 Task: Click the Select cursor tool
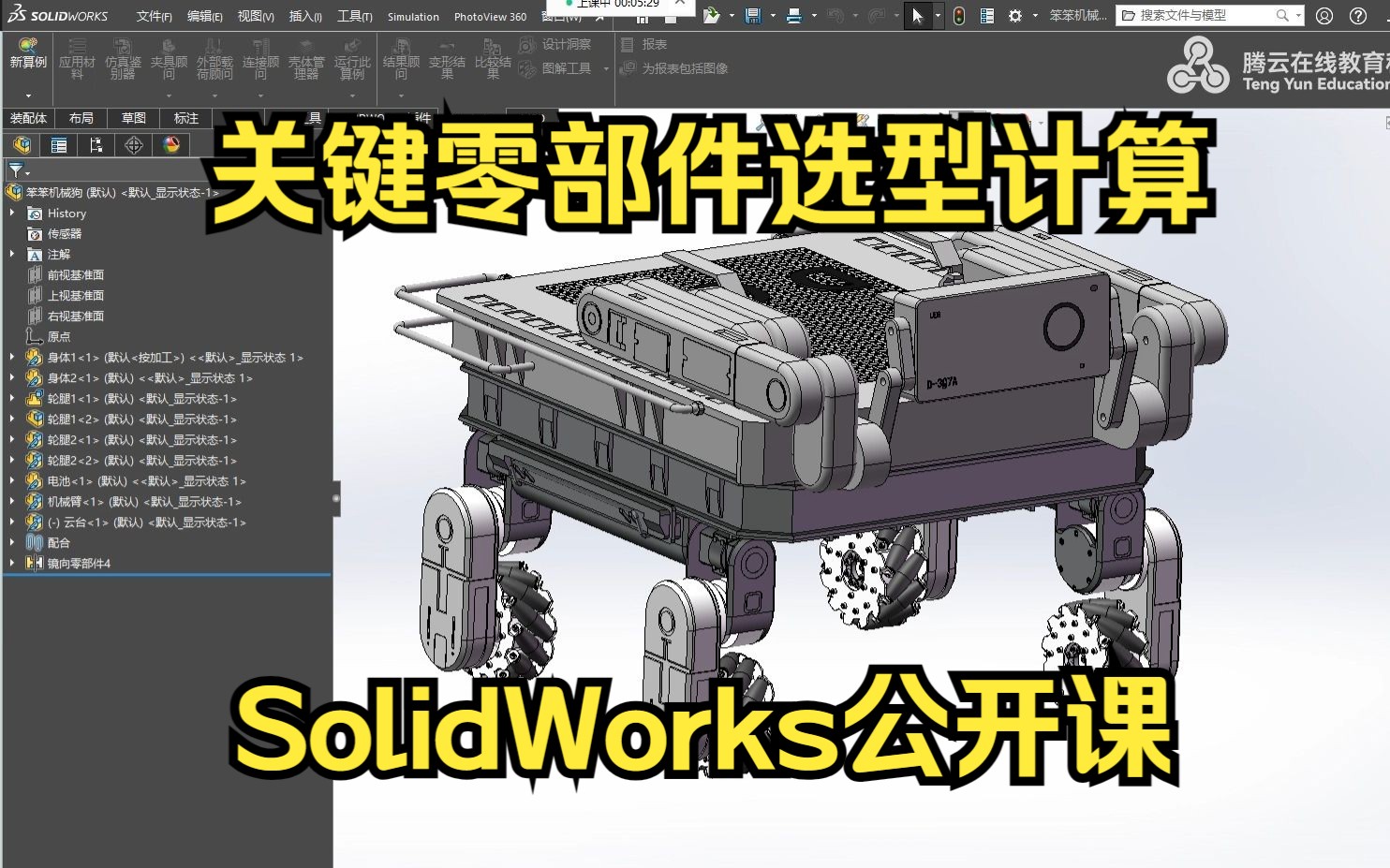coord(917,15)
